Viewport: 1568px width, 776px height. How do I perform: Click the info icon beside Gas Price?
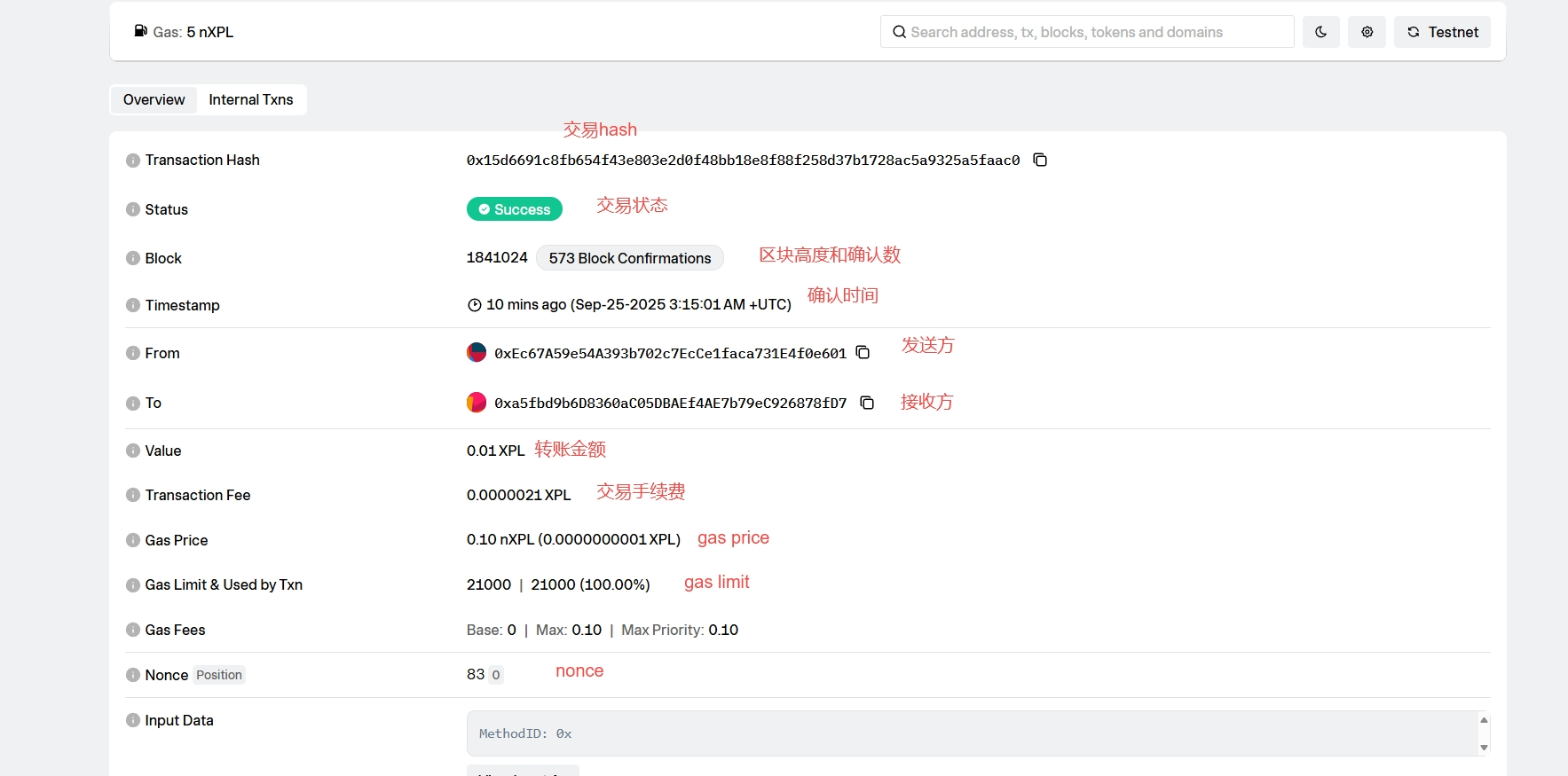[x=133, y=540]
